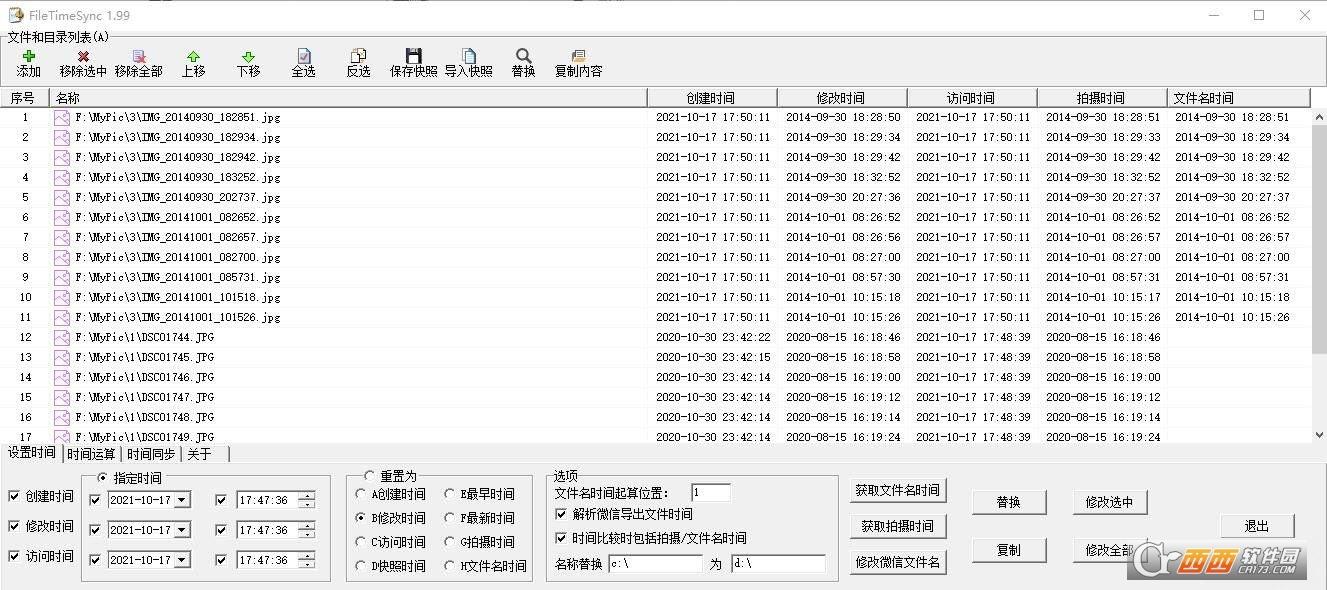1327x590 pixels.
Task: Click the replacement field containing d:\
Action: 778,564
